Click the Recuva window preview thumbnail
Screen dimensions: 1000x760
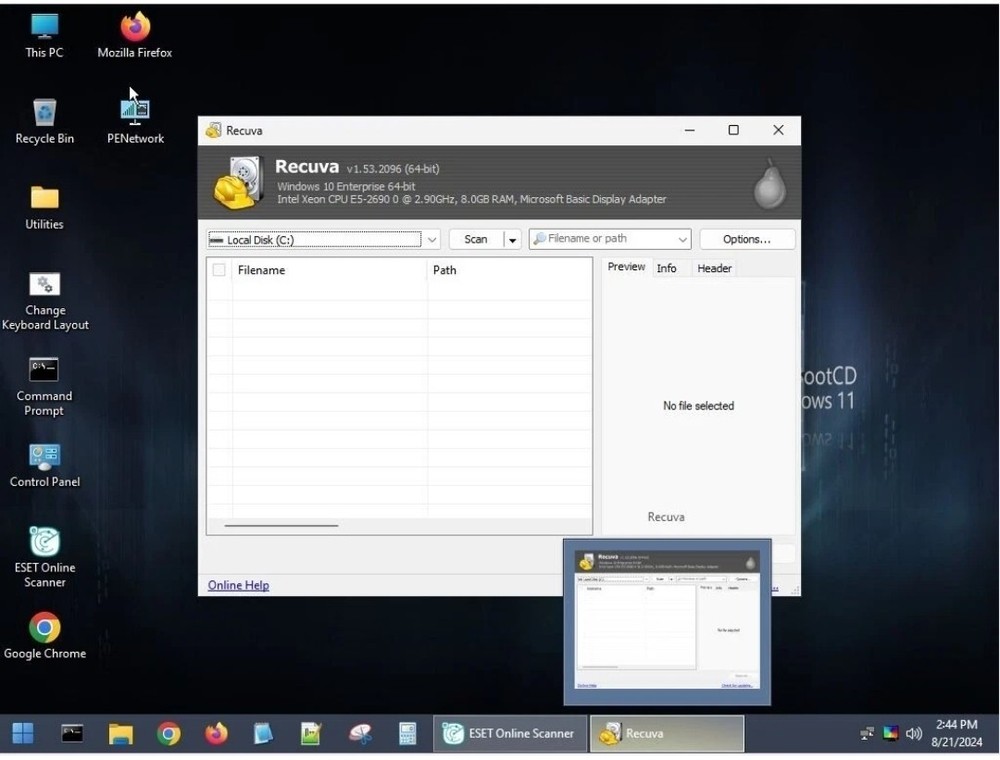click(x=666, y=618)
